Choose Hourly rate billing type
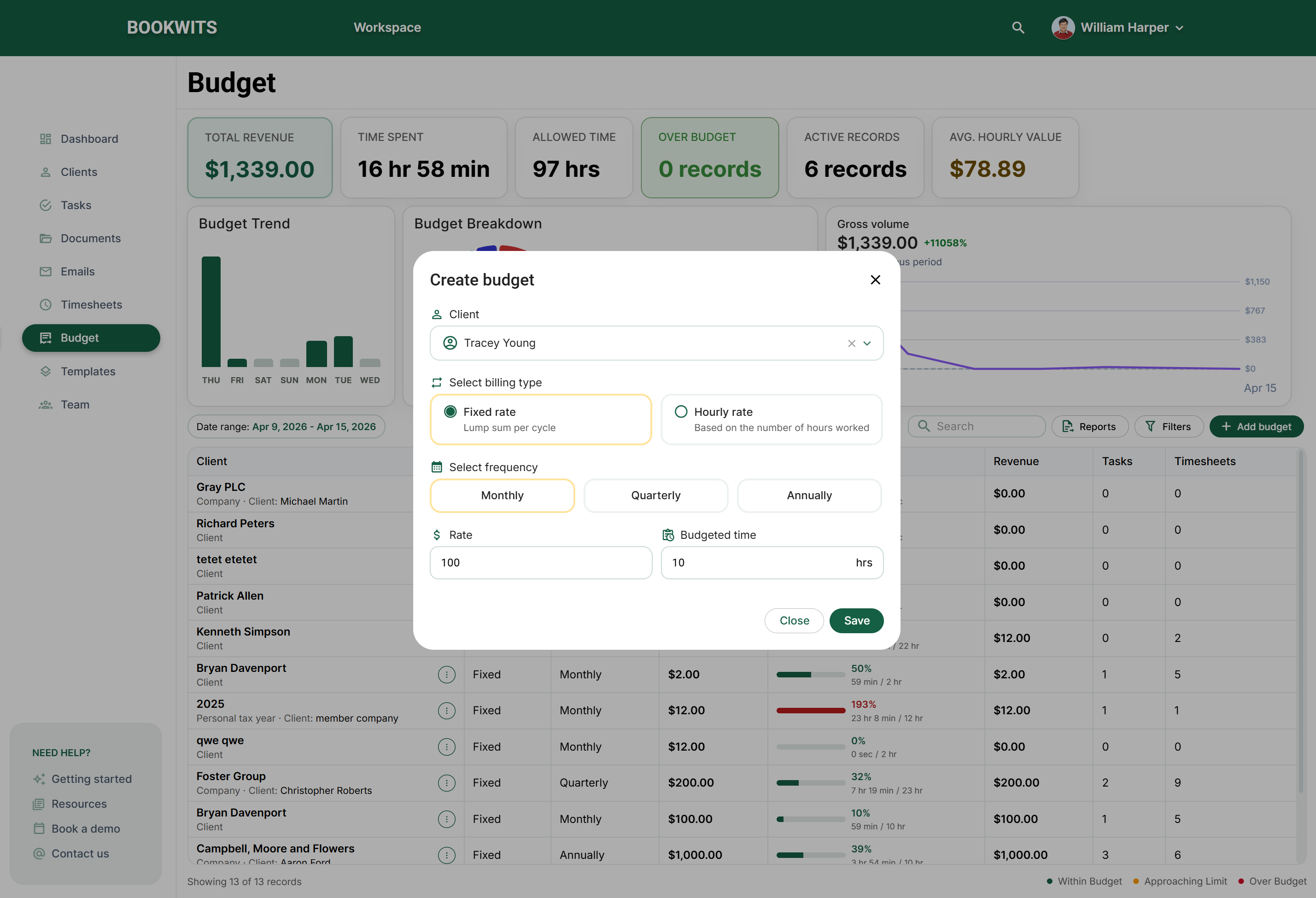Screen dimensions: 1316x898 [x=771, y=419]
